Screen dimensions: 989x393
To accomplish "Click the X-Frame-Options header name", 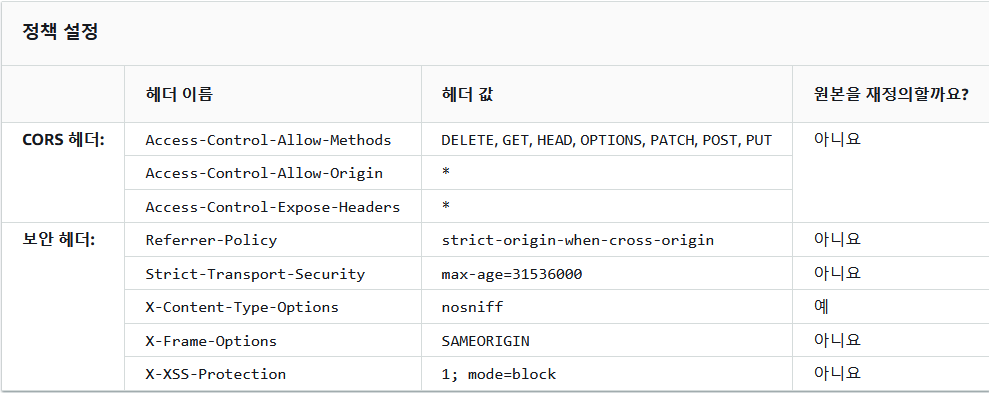I will pos(211,341).
